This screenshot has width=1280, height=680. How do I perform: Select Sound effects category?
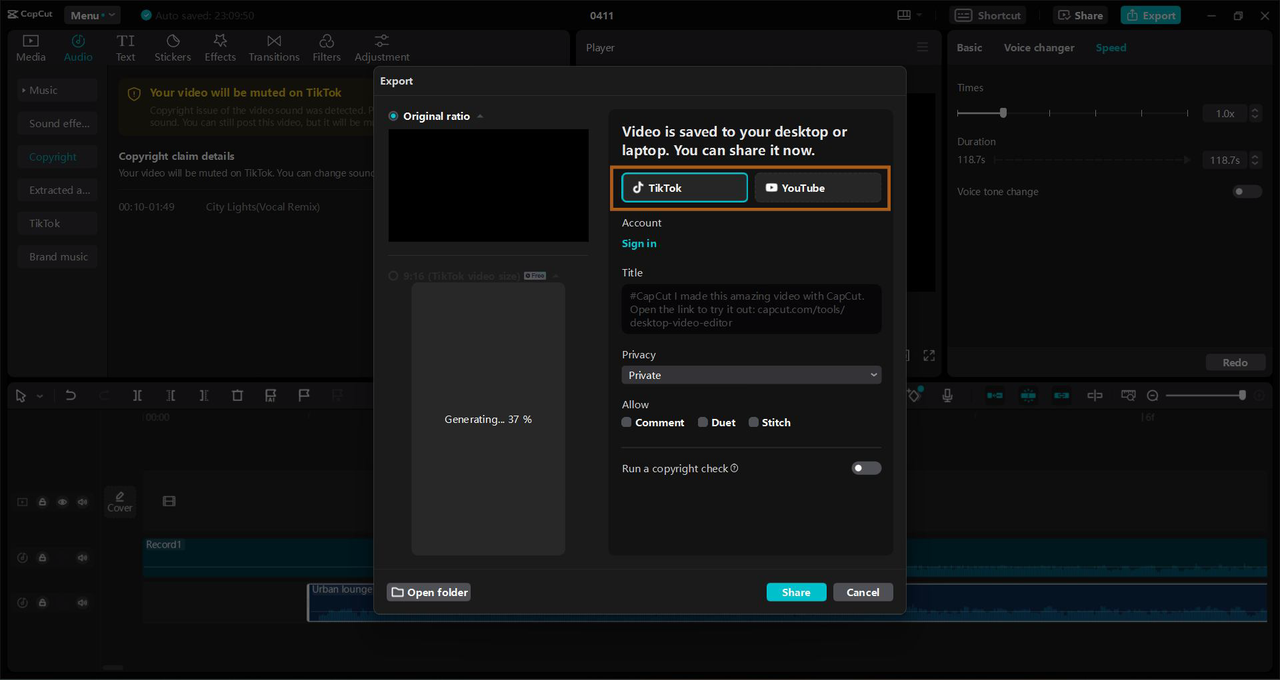tap(57, 124)
